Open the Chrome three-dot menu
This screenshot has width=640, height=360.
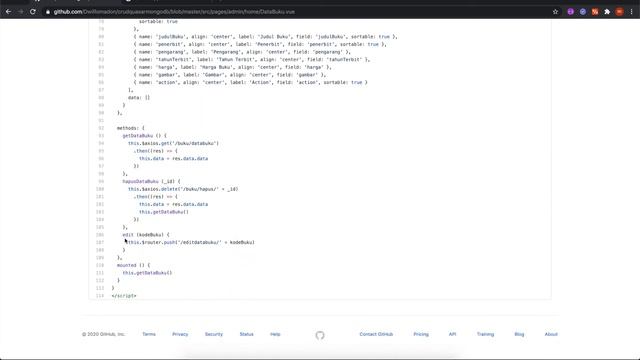pos(631,12)
